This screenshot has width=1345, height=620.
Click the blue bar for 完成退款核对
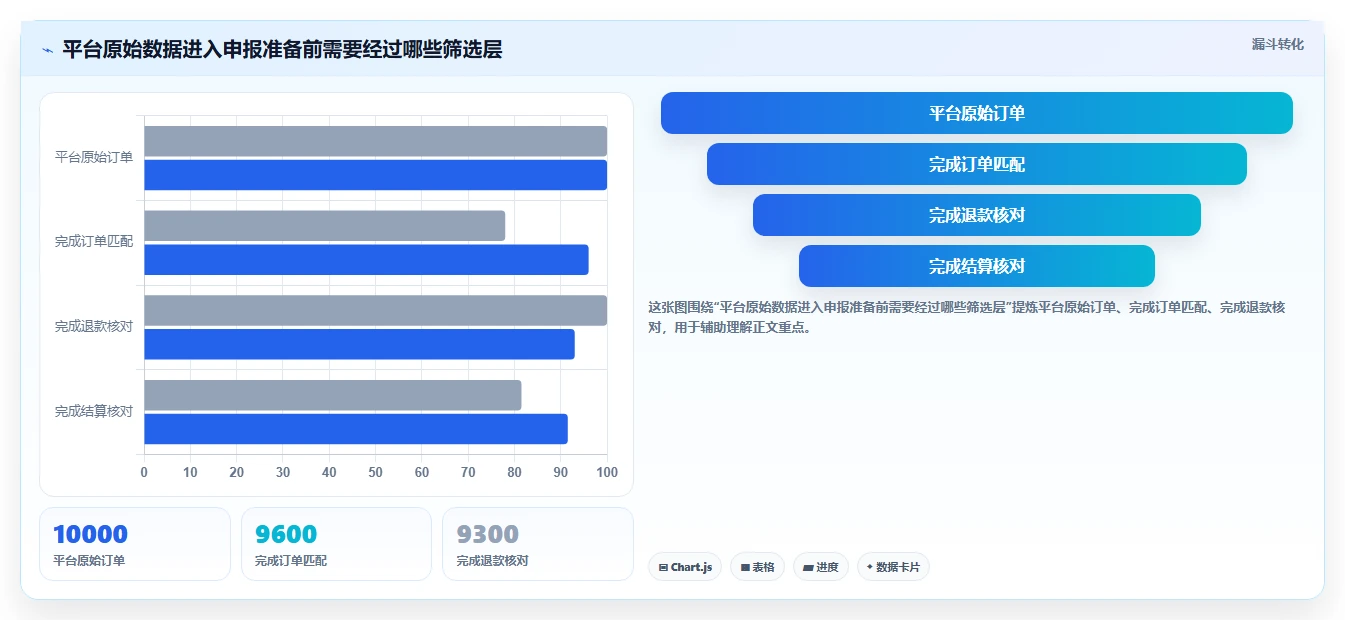(x=359, y=344)
